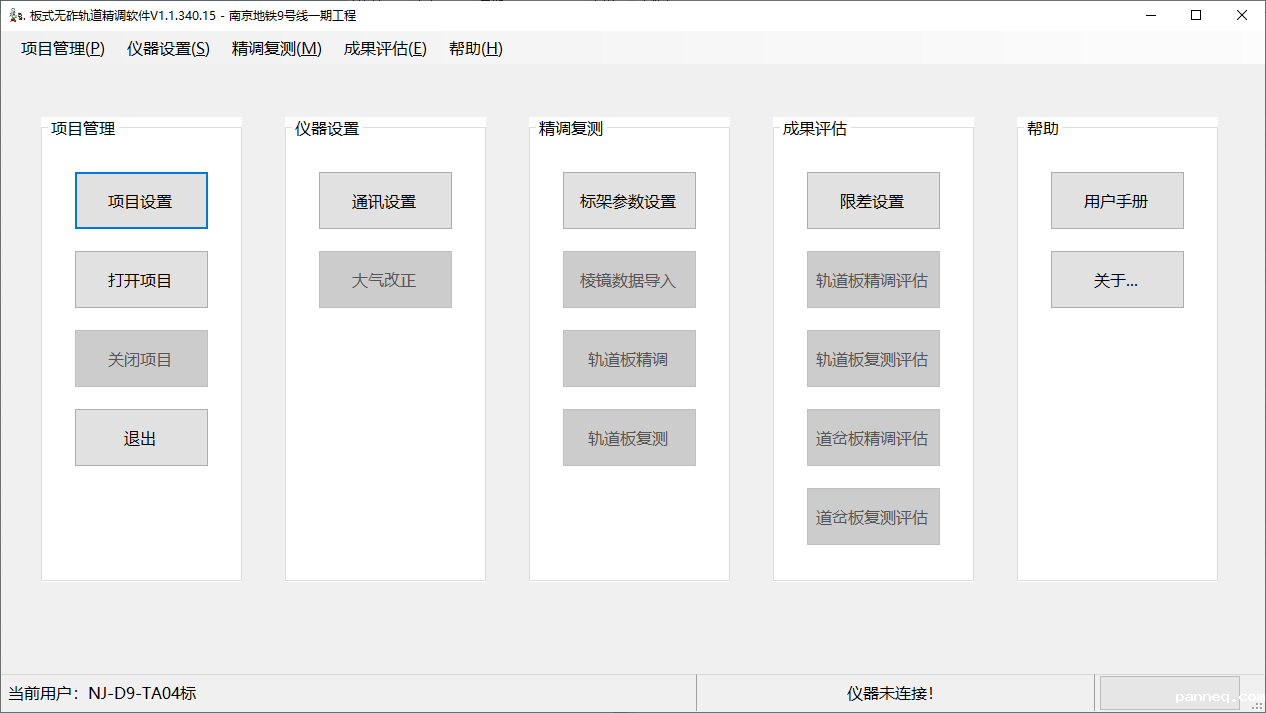Screen dimensions: 1266x713
Task: Click the 项目设置 button
Action: [x=141, y=201]
